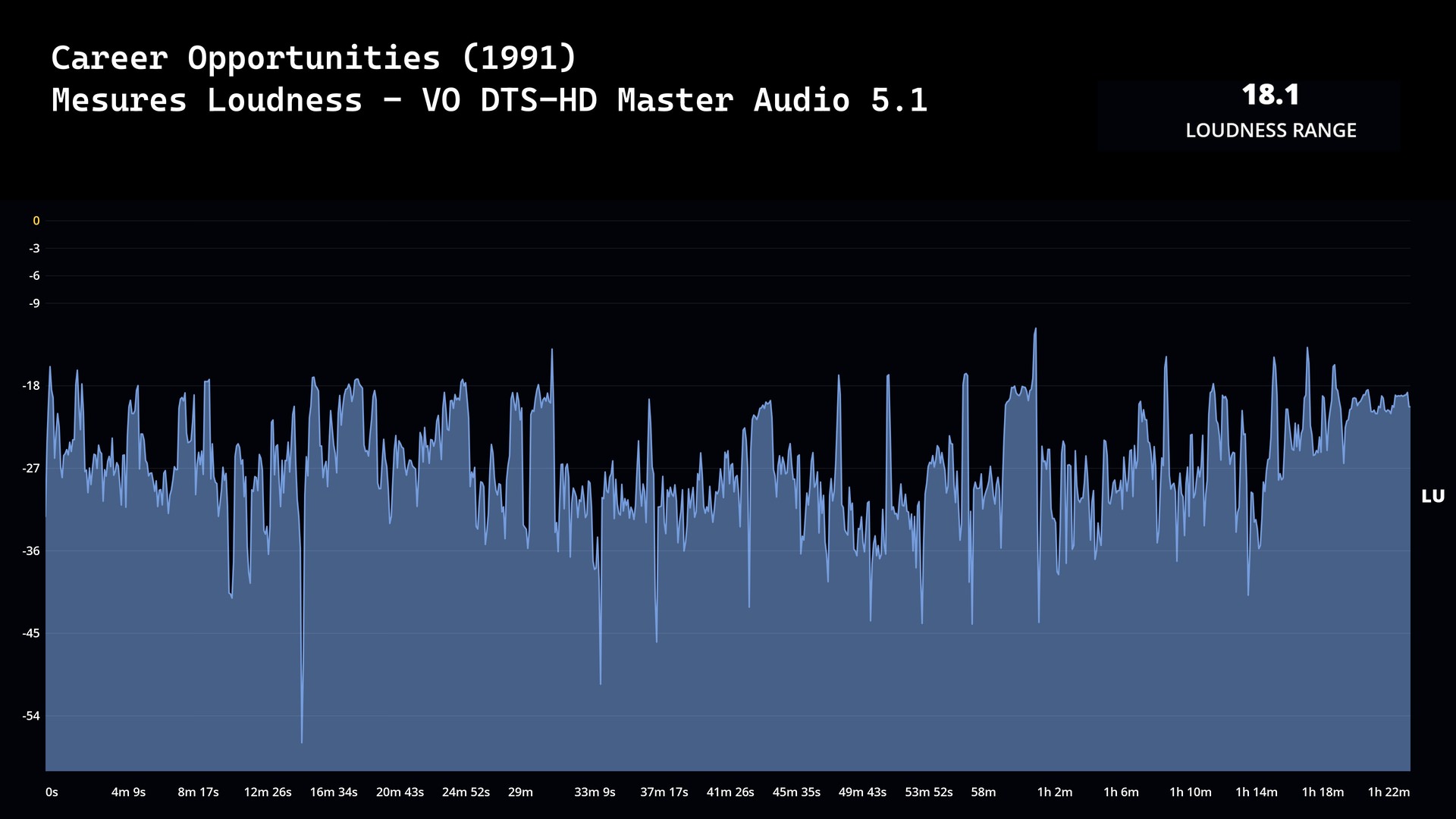Click the -6 y-axis label
Screen dimensions: 1456x819
pyautogui.click(x=34, y=275)
